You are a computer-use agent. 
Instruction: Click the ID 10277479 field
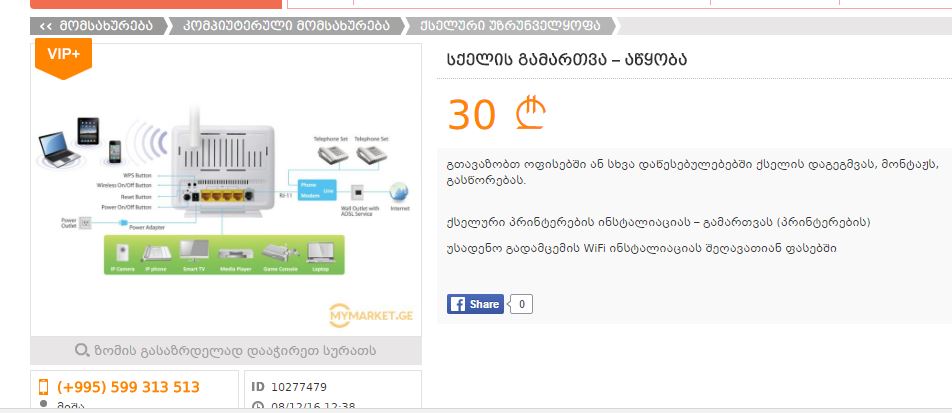[289, 387]
